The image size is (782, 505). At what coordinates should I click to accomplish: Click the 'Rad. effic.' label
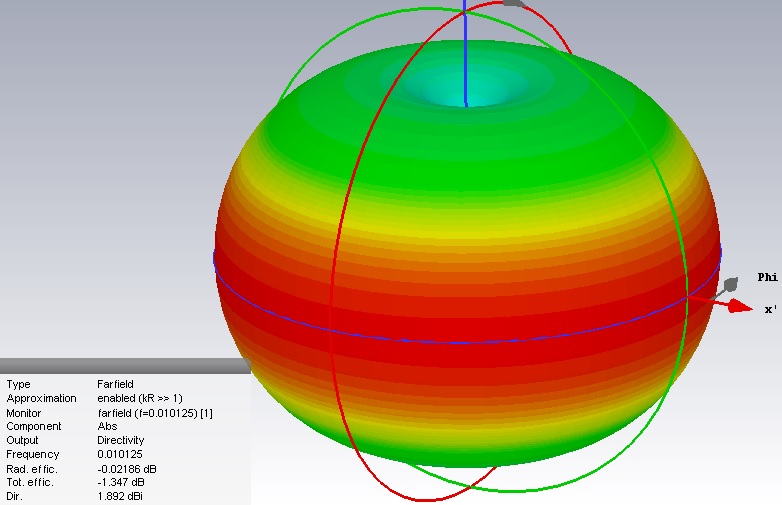(31, 469)
